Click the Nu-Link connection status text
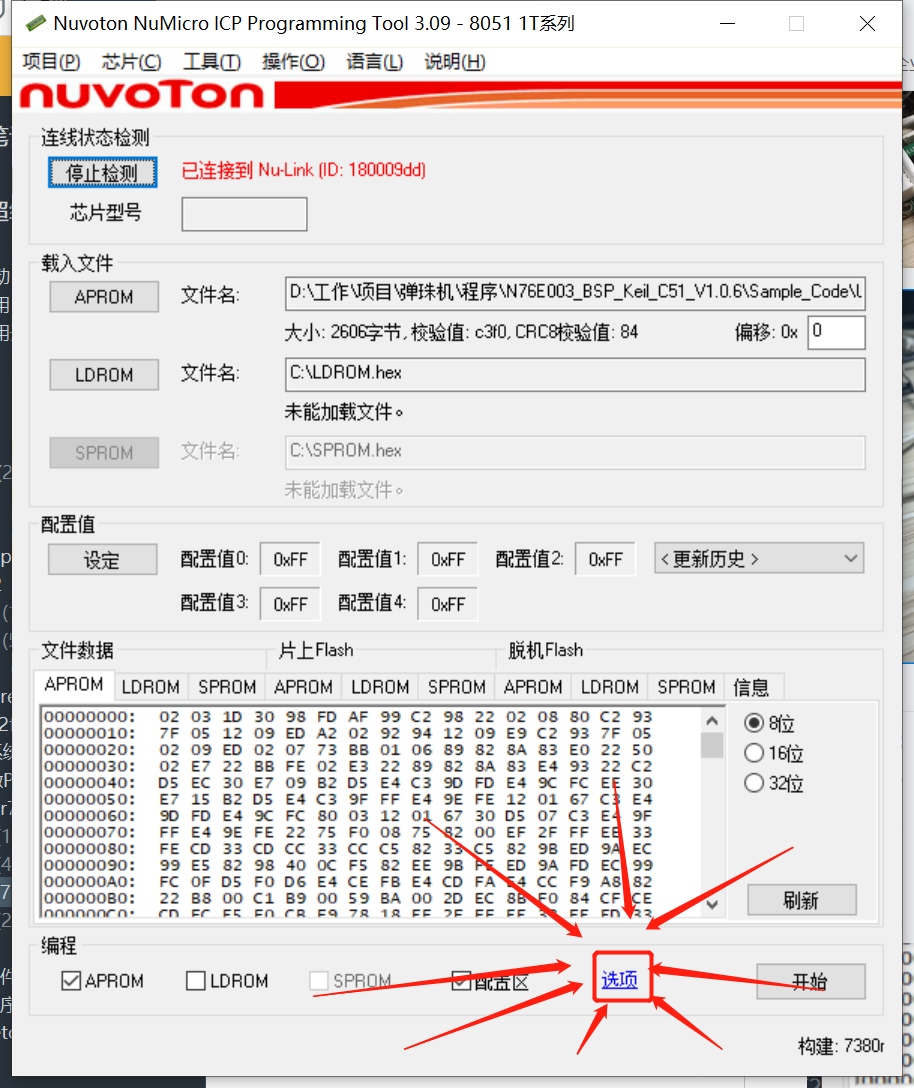Image resolution: width=914 pixels, height=1088 pixels. pyautogui.click(x=304, y=171)
